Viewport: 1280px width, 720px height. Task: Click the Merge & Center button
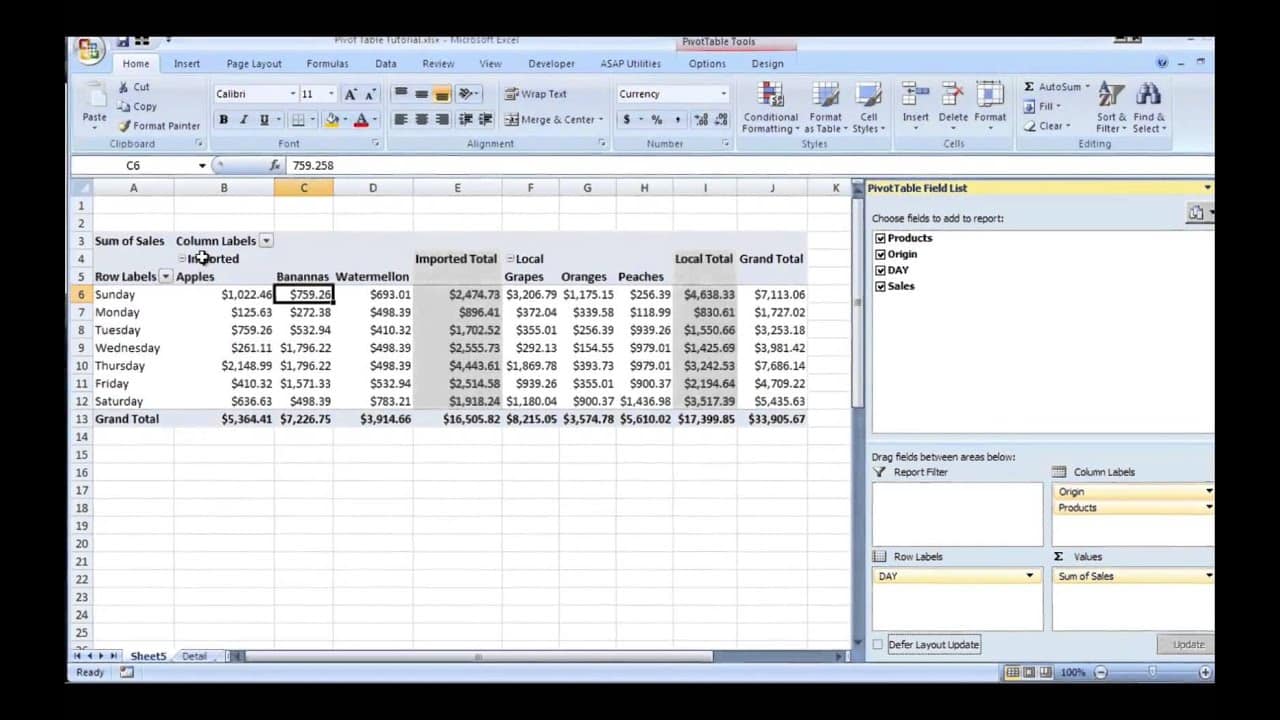pyautogui.click(x=553, y=120)
